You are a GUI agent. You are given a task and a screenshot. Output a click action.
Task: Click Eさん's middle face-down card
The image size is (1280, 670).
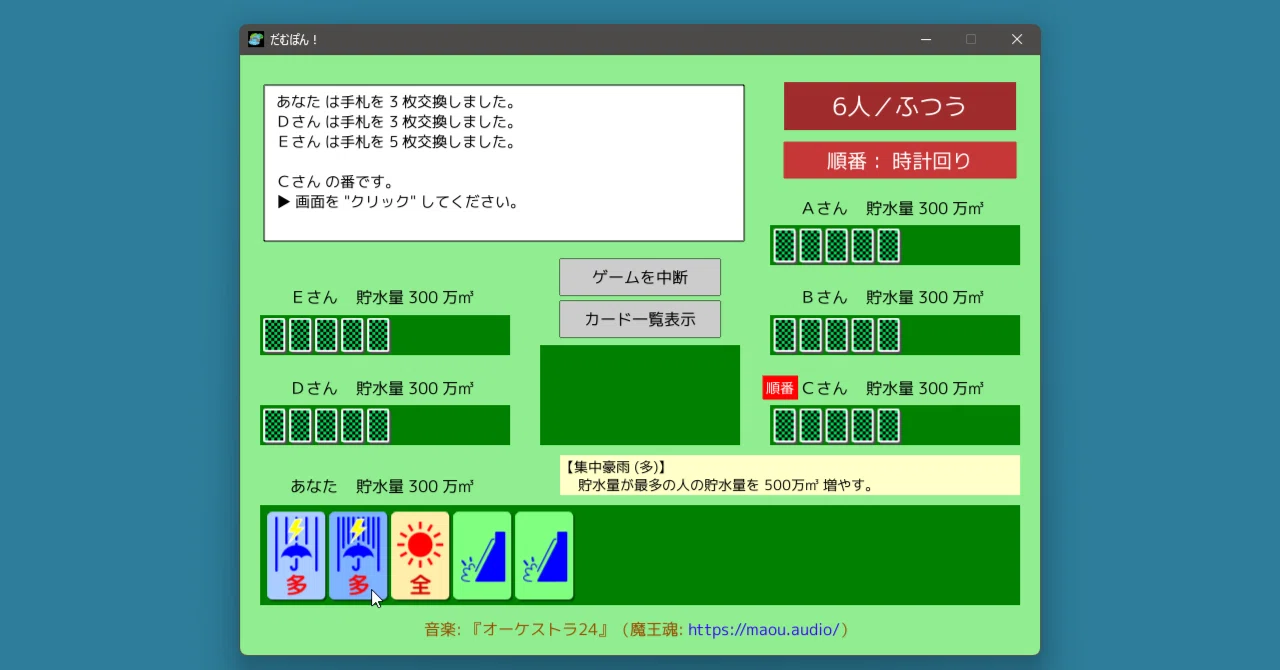tap(326, 335)
